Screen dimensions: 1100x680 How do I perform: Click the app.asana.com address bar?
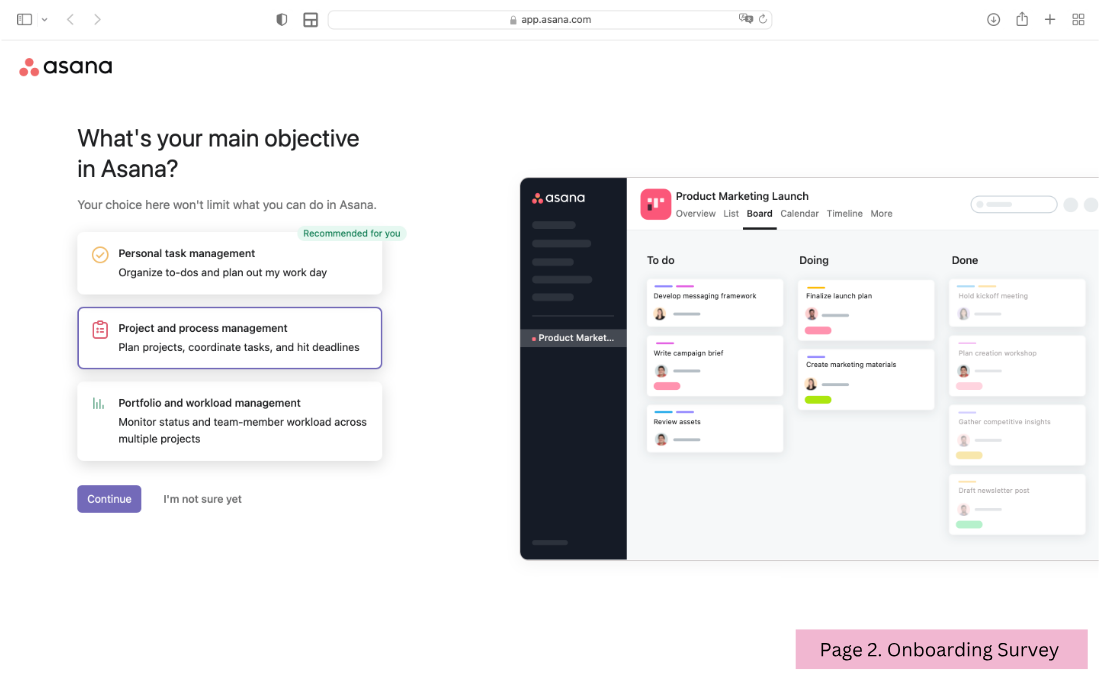click(550, 20)
